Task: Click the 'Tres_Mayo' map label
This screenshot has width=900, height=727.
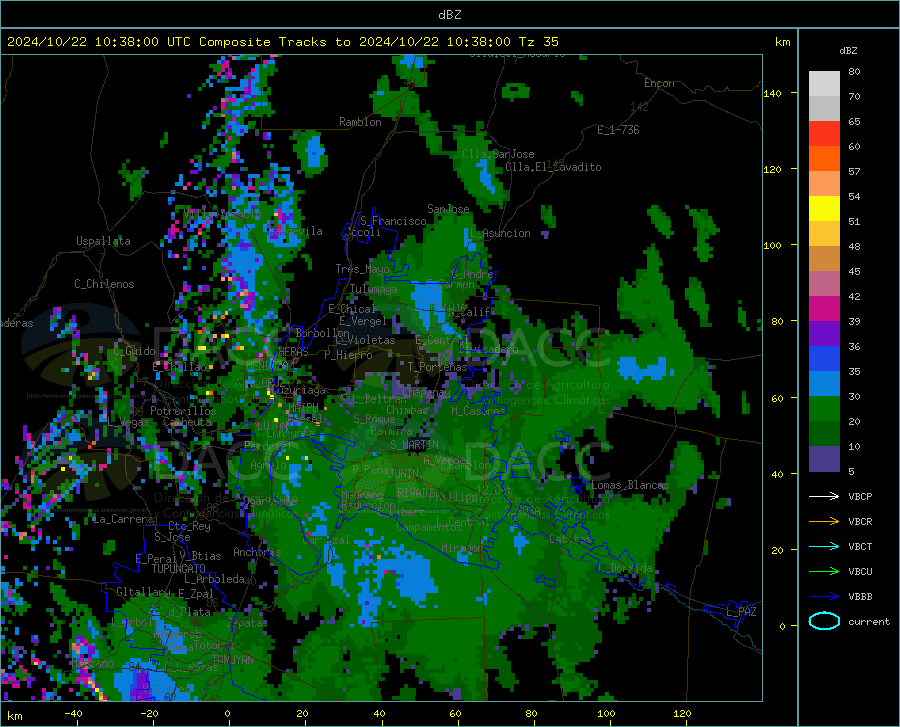Action: click(362, 269)
